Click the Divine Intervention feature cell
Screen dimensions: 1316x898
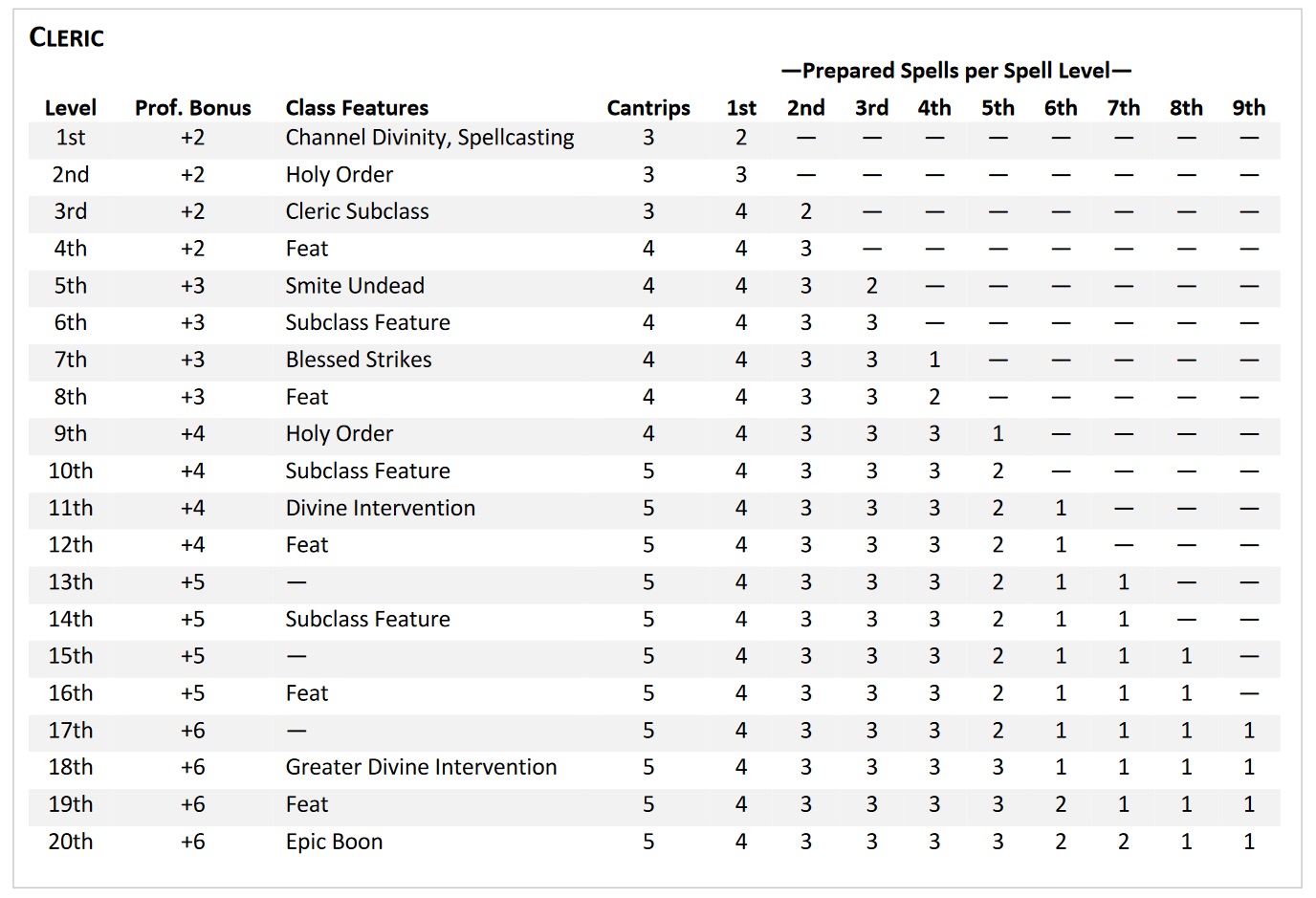tap(381, 508)
